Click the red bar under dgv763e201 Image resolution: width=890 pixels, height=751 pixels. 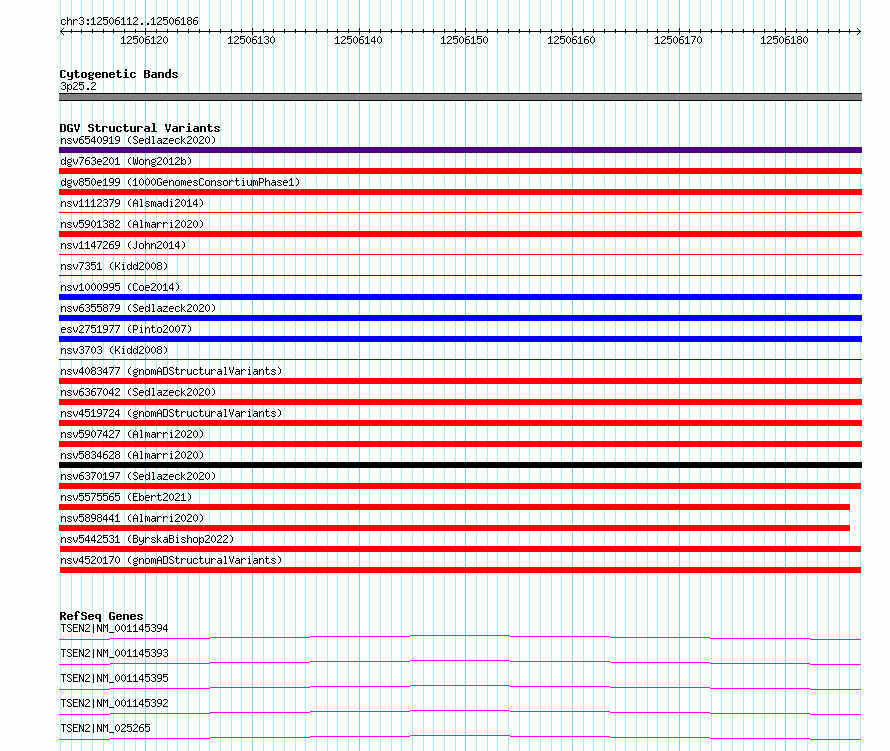tap(460, 171)
